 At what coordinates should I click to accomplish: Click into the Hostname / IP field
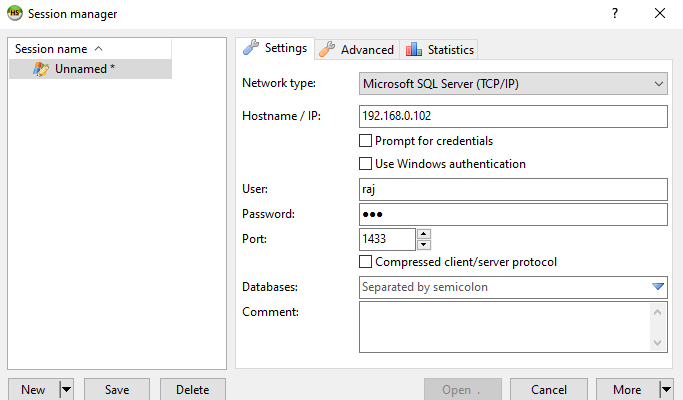tap(513, 116)
